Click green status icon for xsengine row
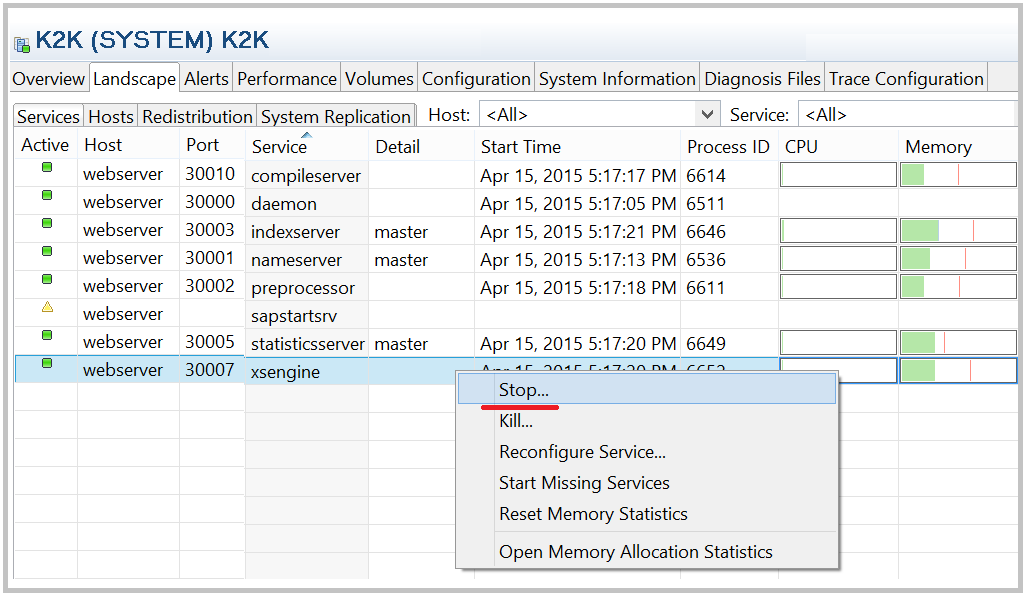The width and height of the screenshot is (1024, 596). (47, 364)
